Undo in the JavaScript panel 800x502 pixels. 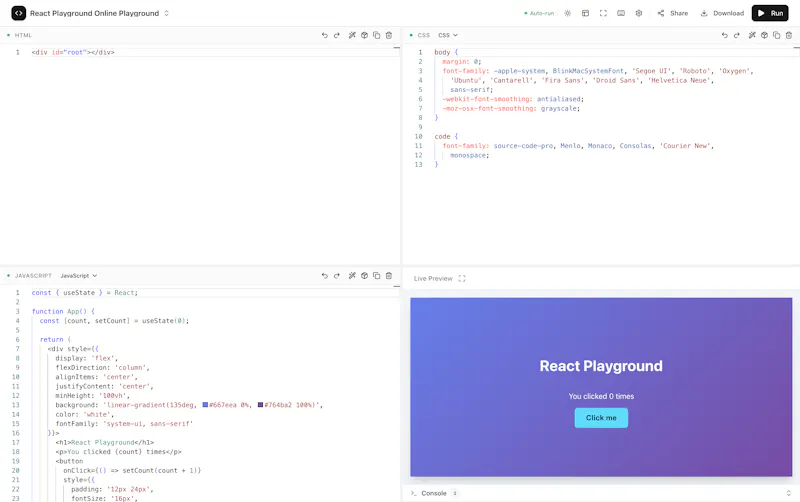click(x=324, y=275)
